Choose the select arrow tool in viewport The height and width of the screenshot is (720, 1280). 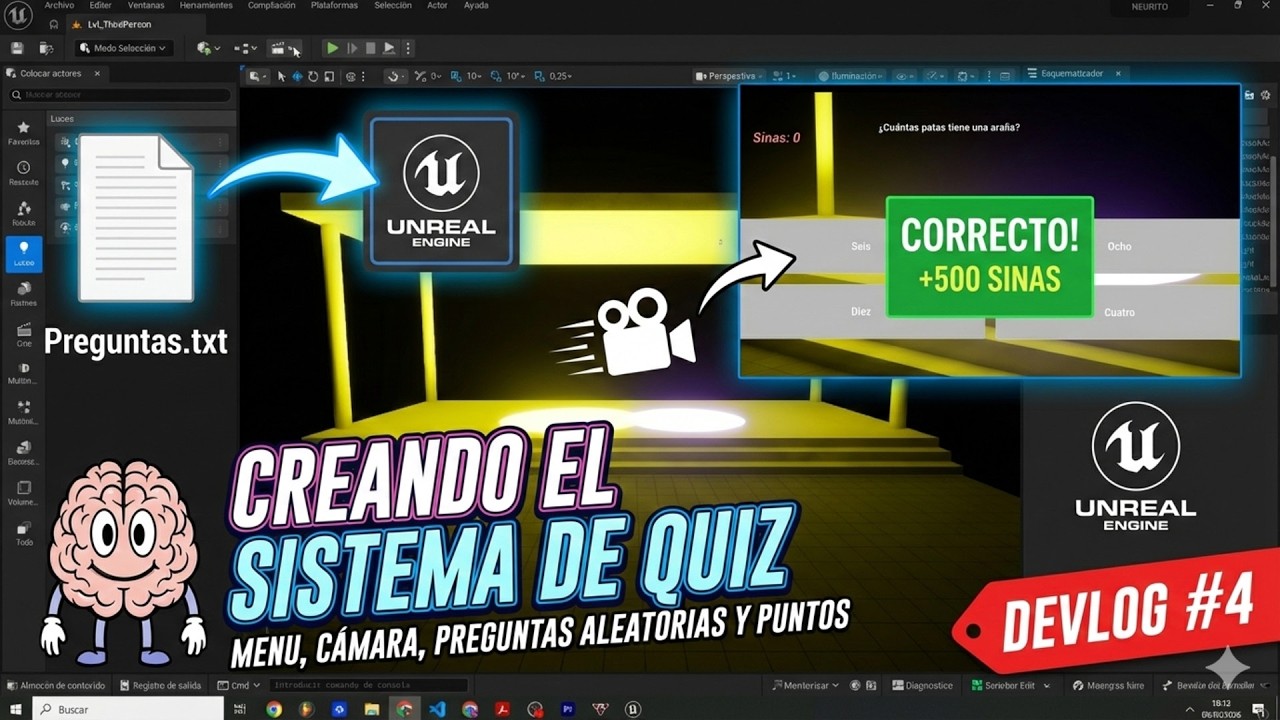(281, 76)
